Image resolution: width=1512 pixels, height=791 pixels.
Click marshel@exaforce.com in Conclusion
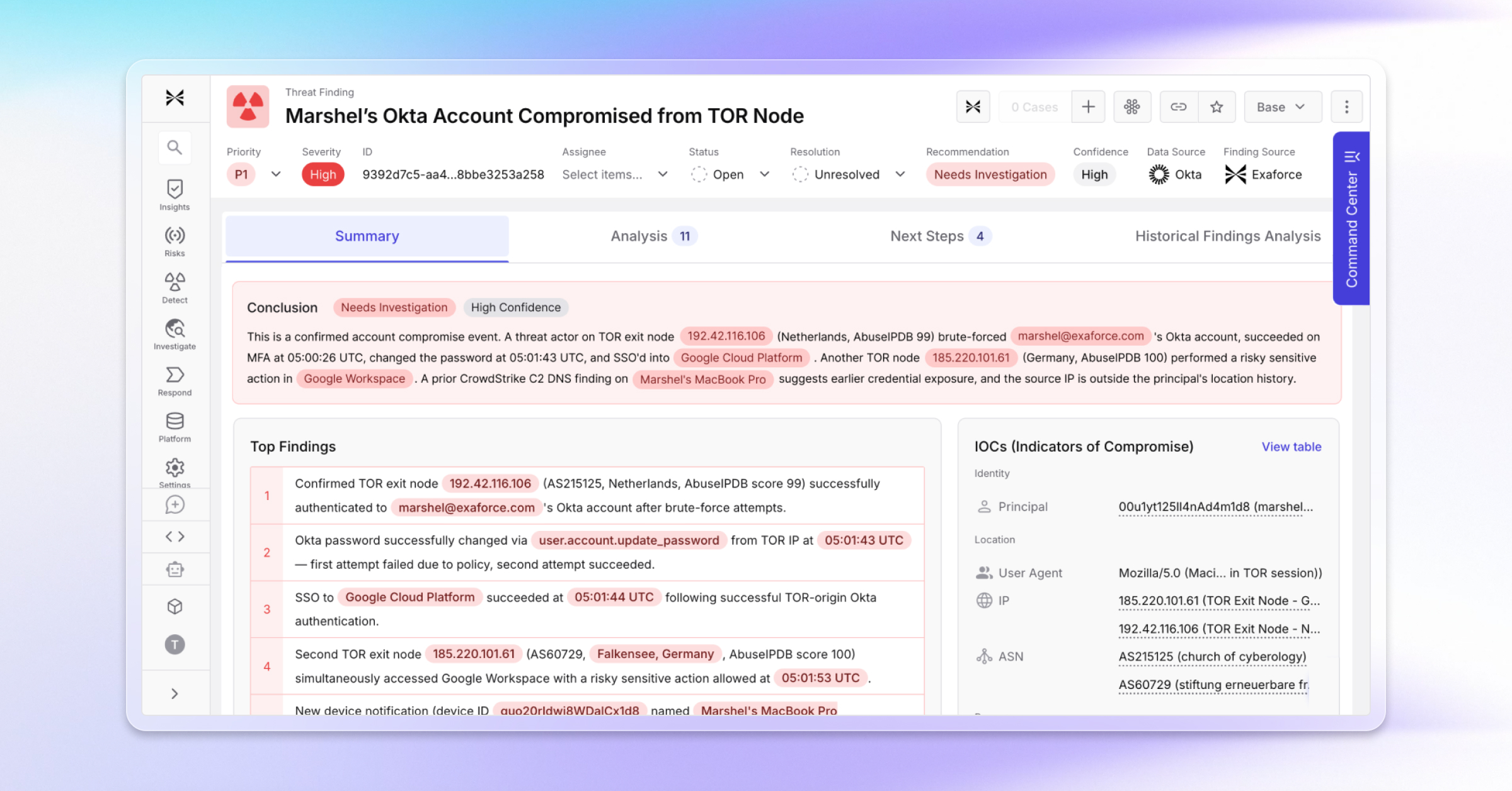coord(1081,336)
